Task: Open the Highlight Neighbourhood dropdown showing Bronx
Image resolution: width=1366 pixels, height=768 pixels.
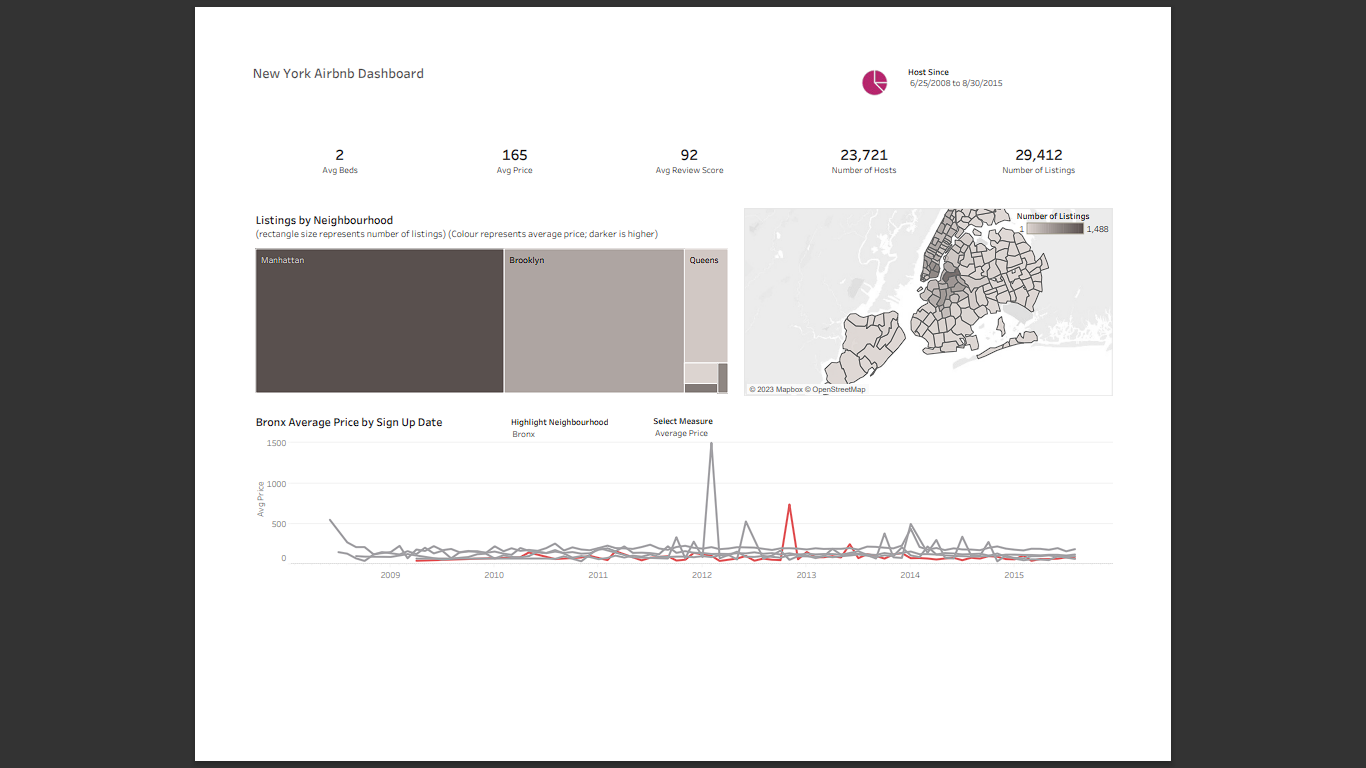Action: pos(524,434)
